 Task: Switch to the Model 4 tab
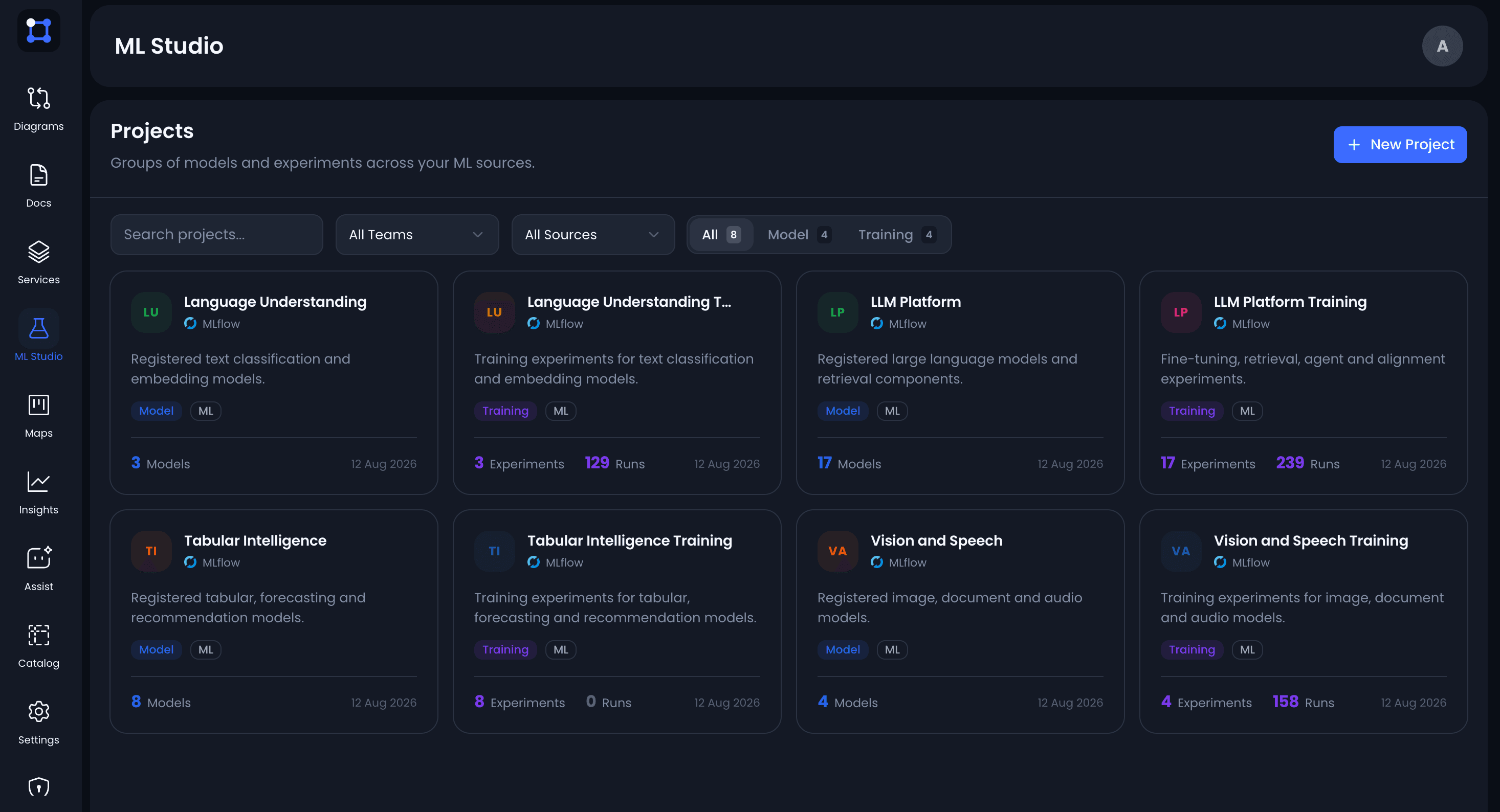[x=799, y=235]
